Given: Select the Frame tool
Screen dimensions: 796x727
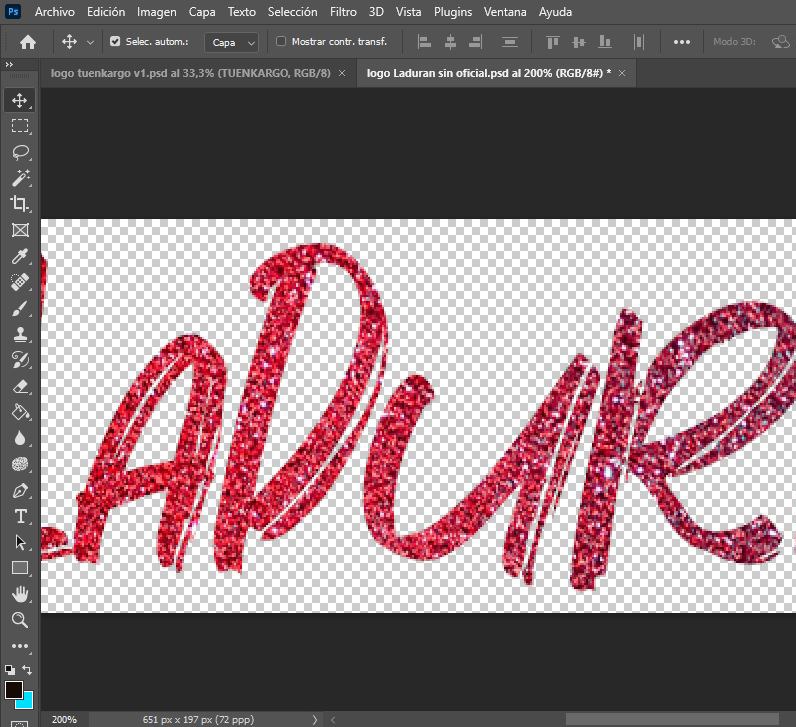Looking at the screenshot, I should coord(20,230).
